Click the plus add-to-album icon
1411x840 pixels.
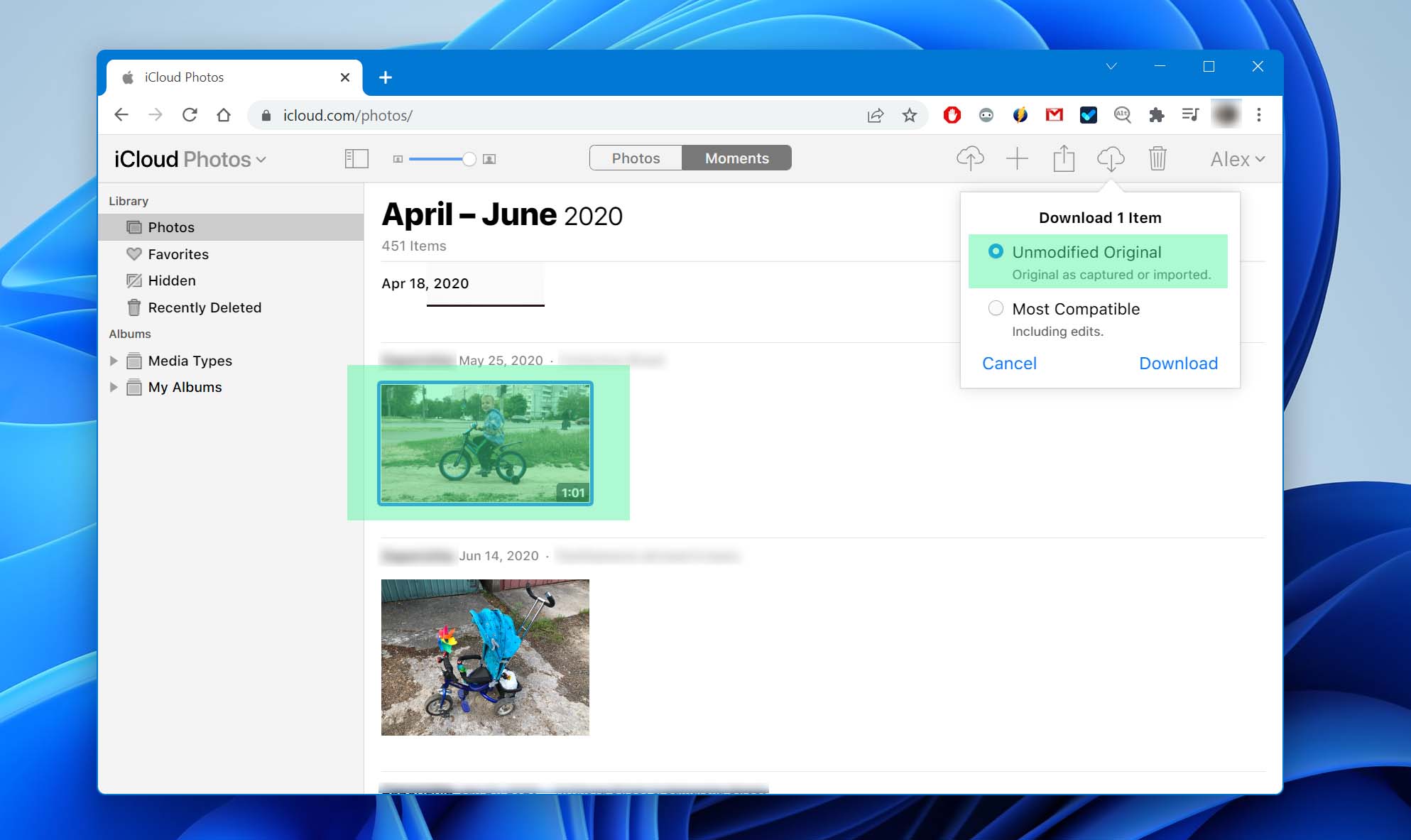click(1017, 158)
